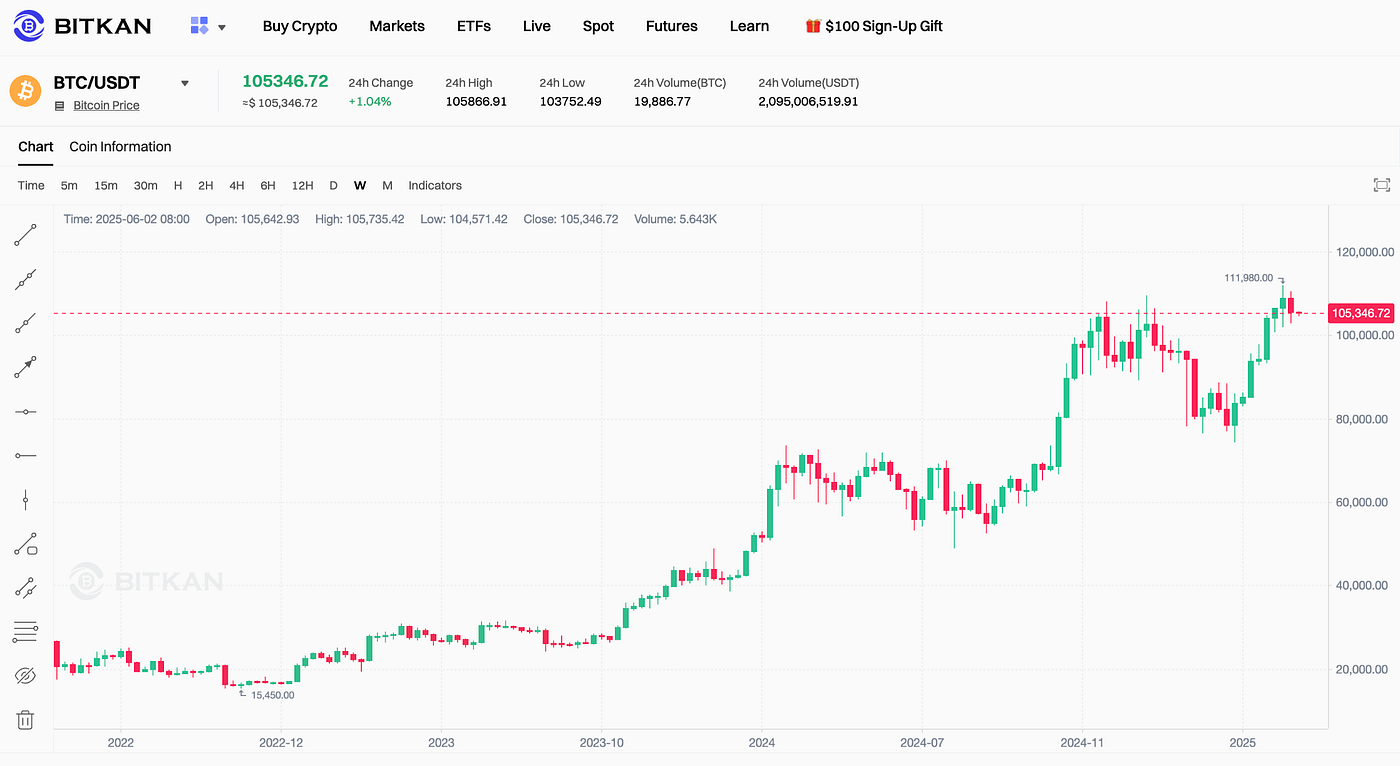Delete all drawings with trash icon
The image size is (1400, 766).
(25, 720)
